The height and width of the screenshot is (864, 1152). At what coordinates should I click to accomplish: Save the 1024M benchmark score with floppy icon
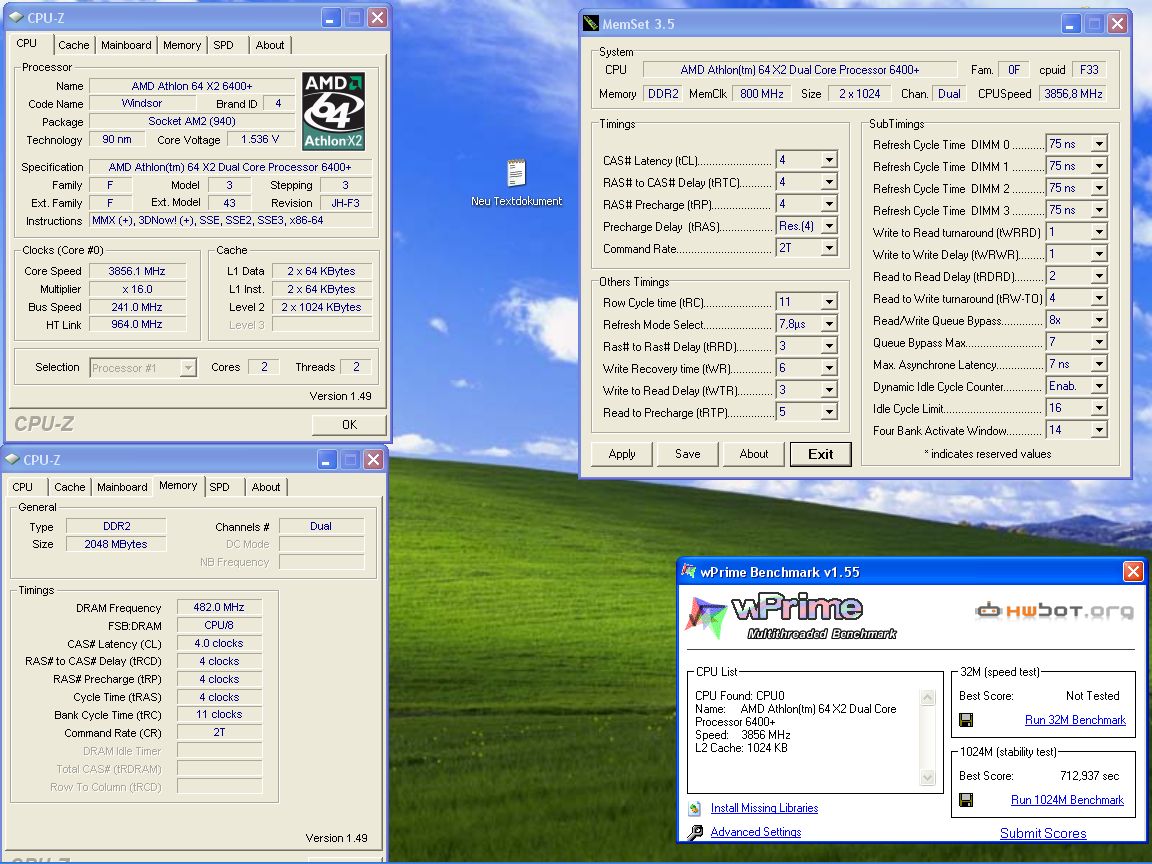(x=966, y=800)
